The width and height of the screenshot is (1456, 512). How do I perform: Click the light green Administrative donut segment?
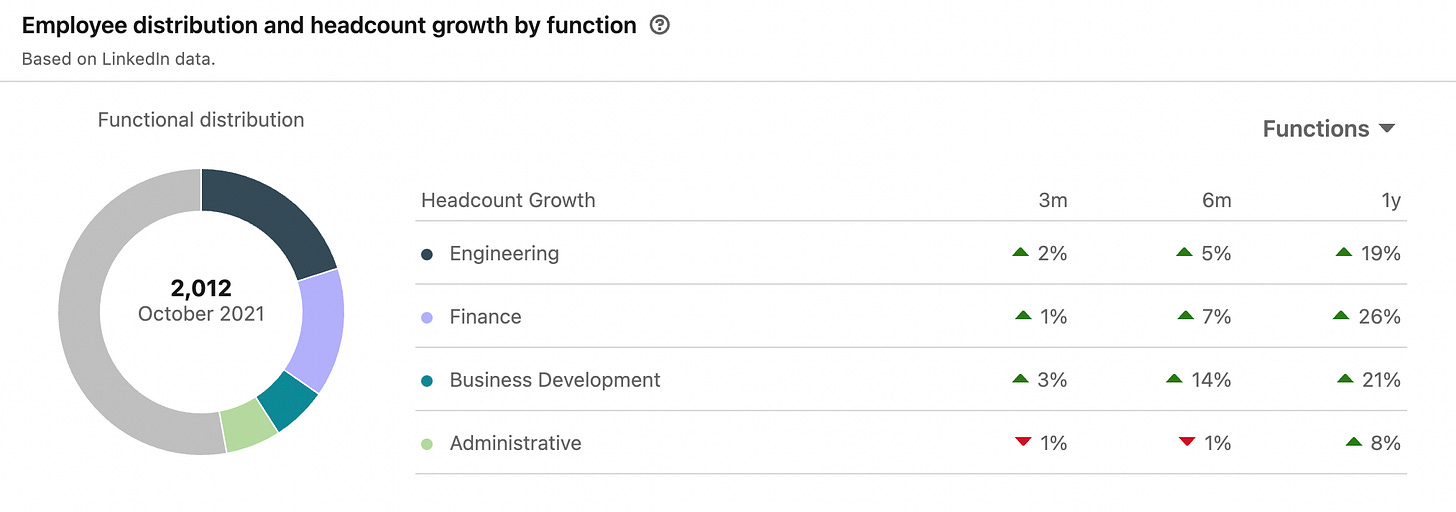[x=247, y=427]
